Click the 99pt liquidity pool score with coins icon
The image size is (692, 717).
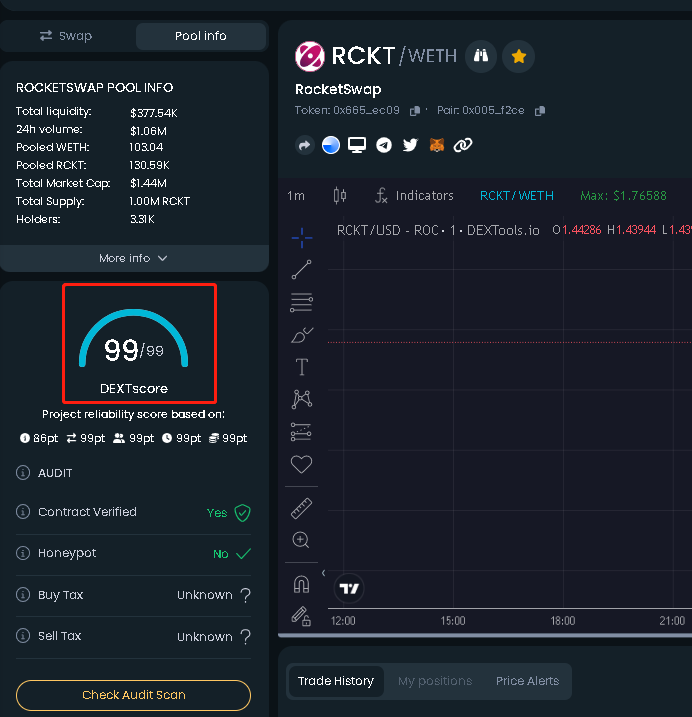coord(228,439)
